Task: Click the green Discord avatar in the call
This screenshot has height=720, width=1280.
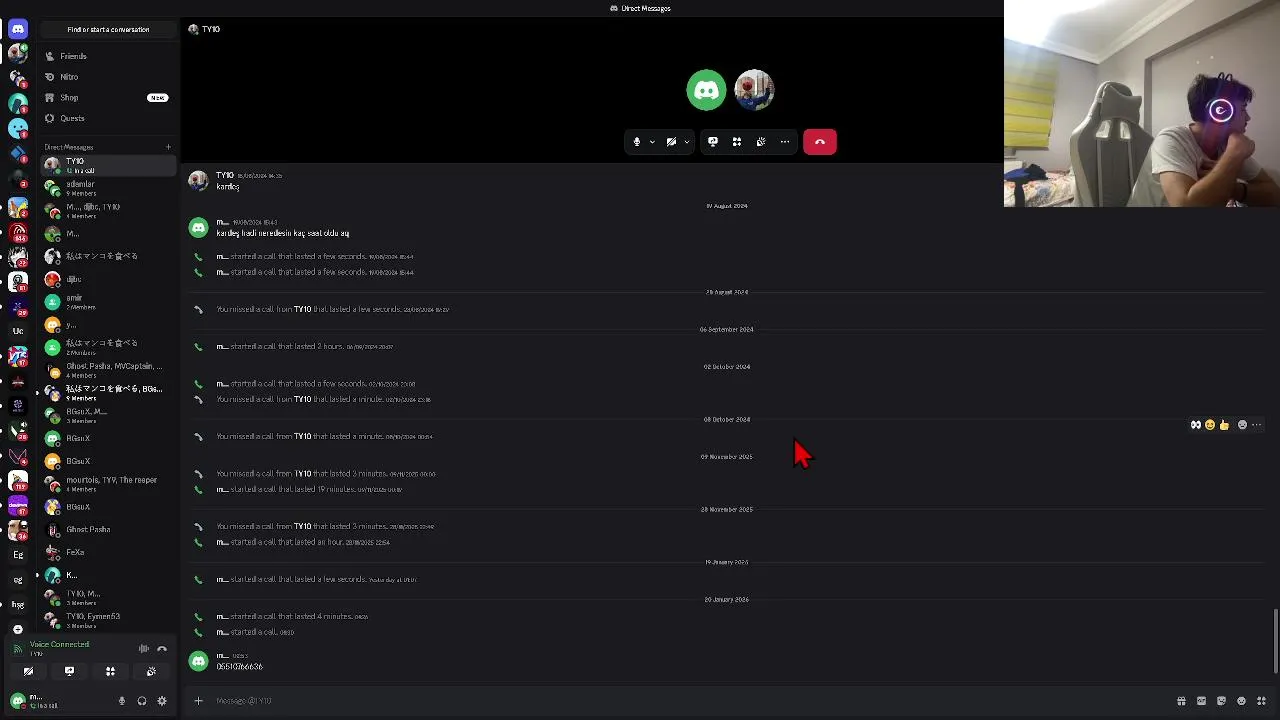Action: pyautogui.click(x=706, y=90)
